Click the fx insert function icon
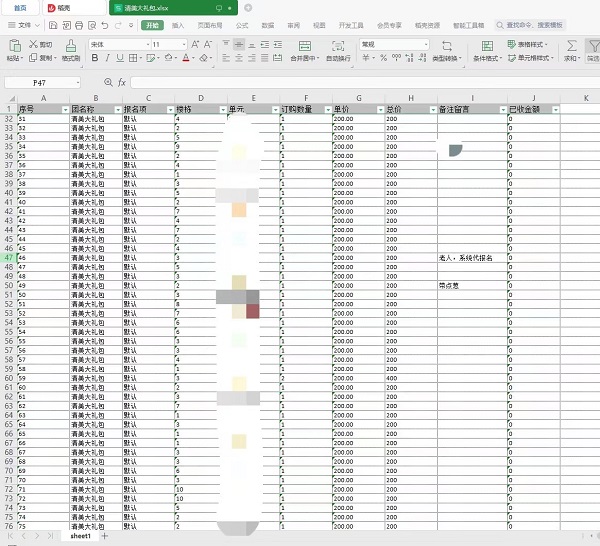 122,82
